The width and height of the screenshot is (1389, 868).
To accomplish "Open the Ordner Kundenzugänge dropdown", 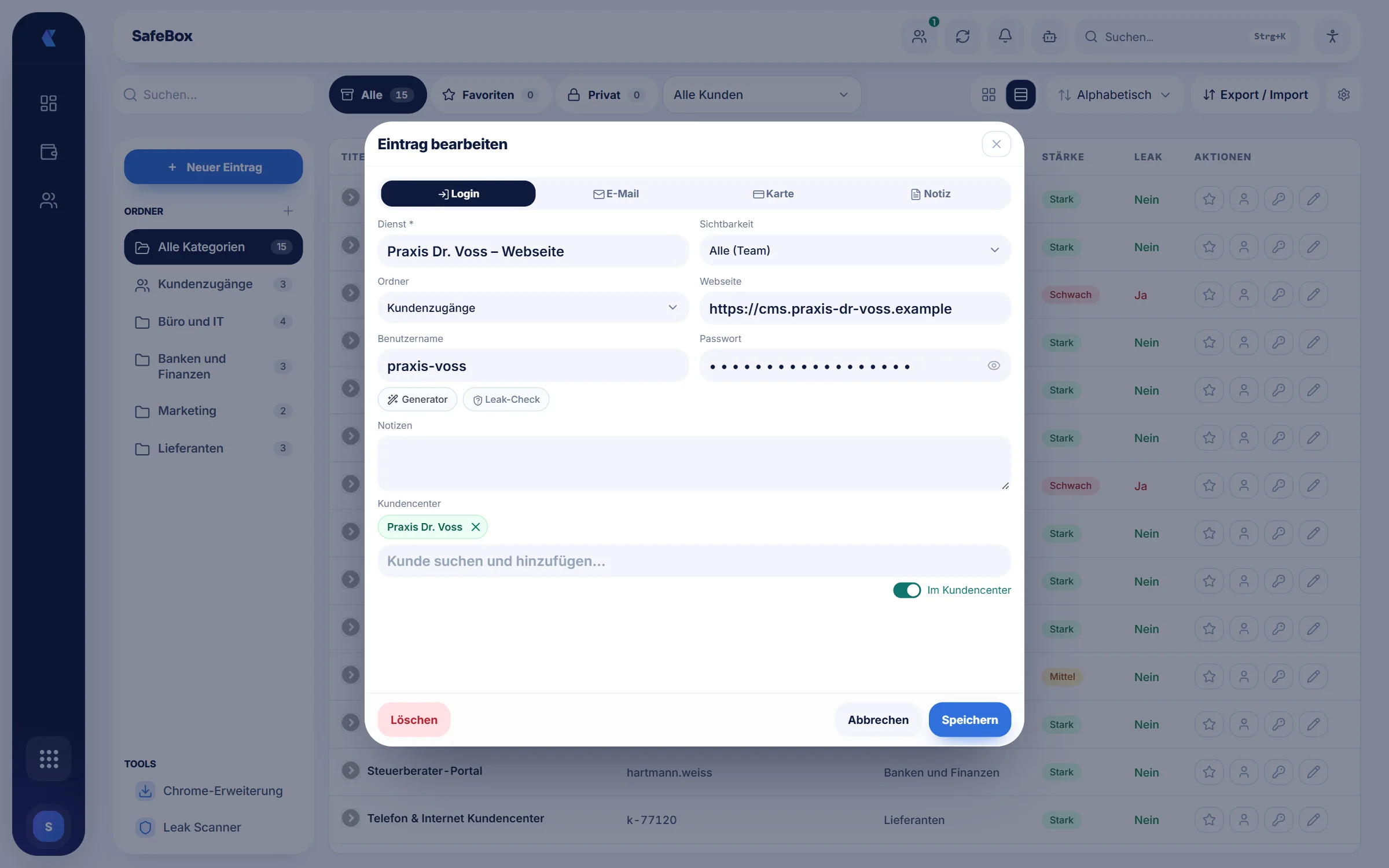I will [x=533, y=307].
